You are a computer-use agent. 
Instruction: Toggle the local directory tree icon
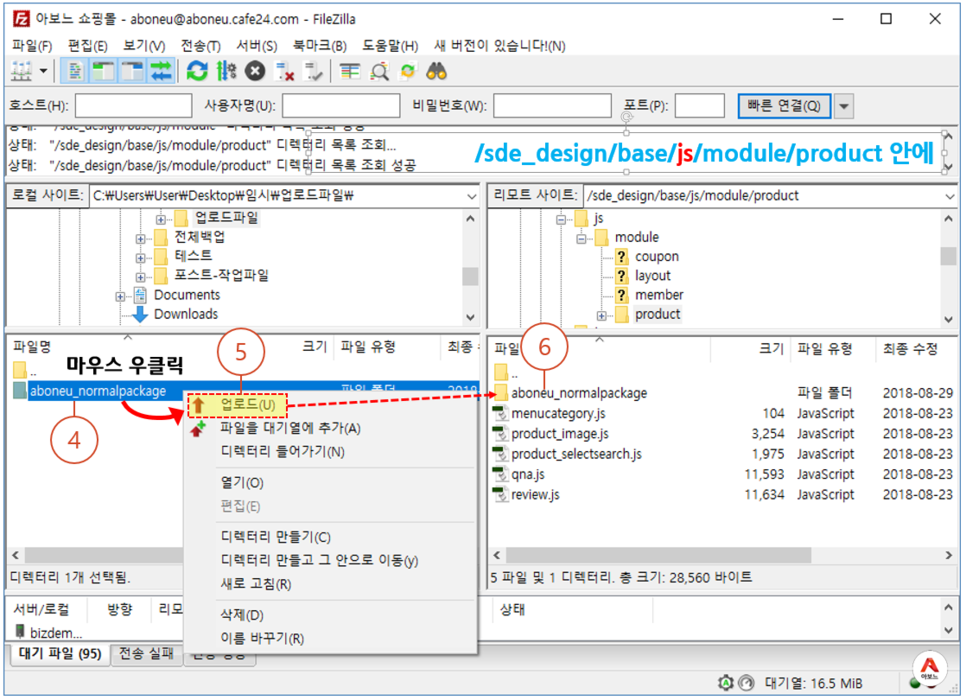click(104, 71)
